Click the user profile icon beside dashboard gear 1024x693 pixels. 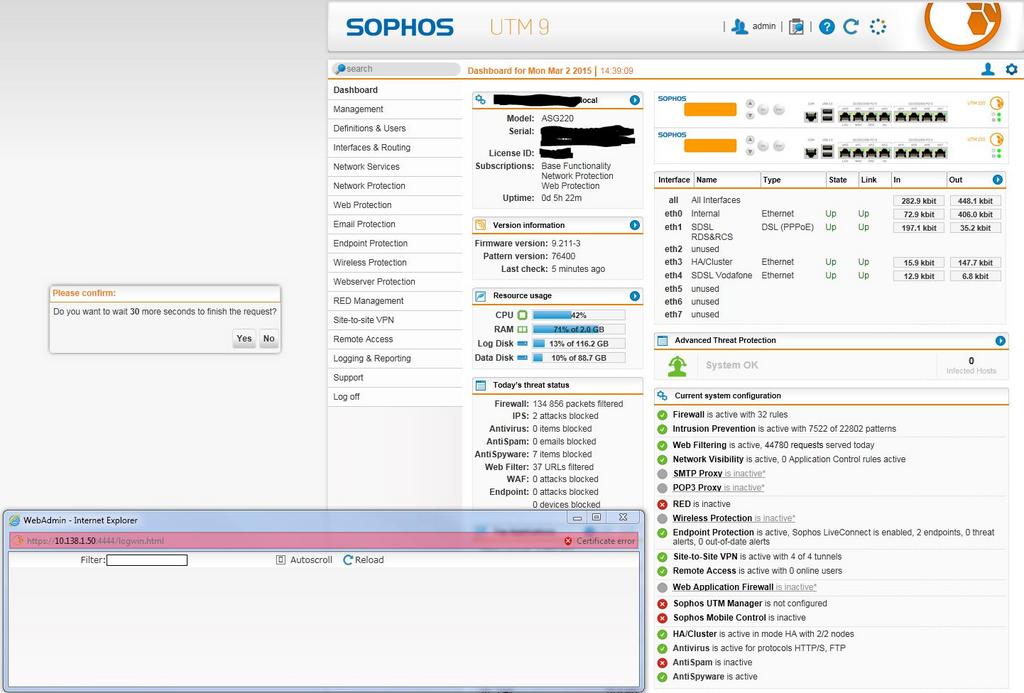pos(988,69)
